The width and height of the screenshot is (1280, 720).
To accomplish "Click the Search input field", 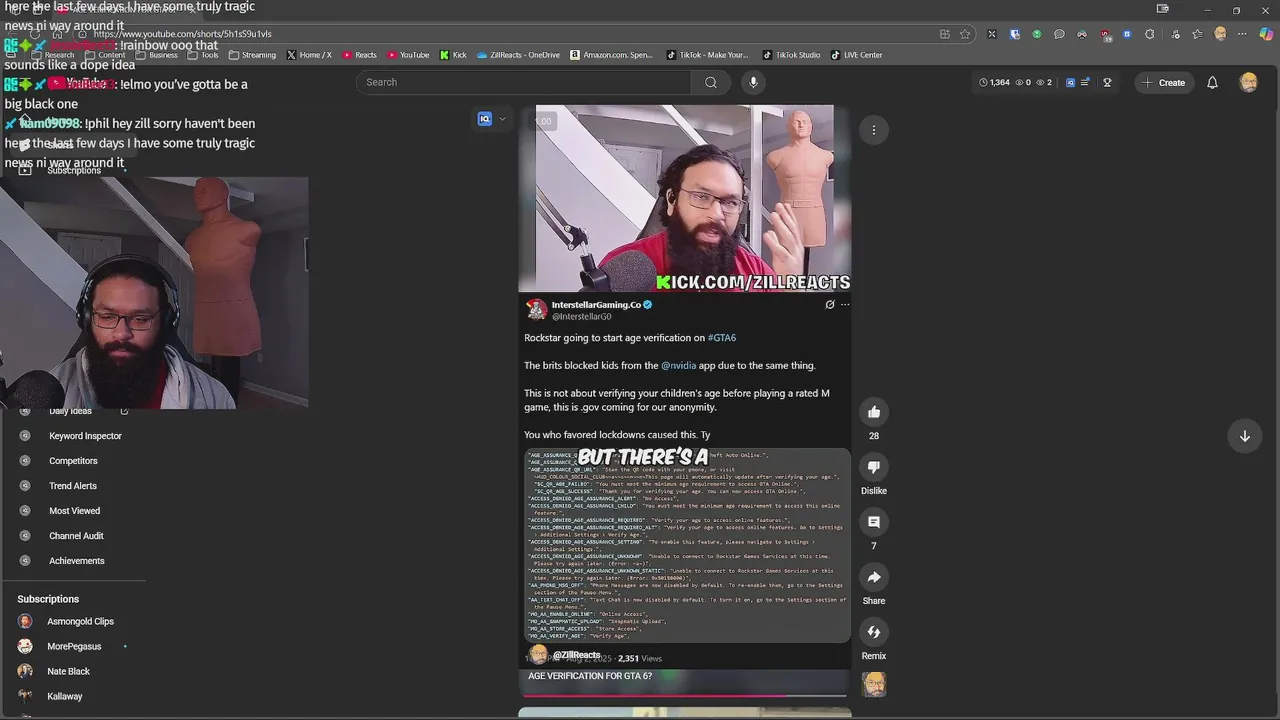I will (x=525, y=82).
